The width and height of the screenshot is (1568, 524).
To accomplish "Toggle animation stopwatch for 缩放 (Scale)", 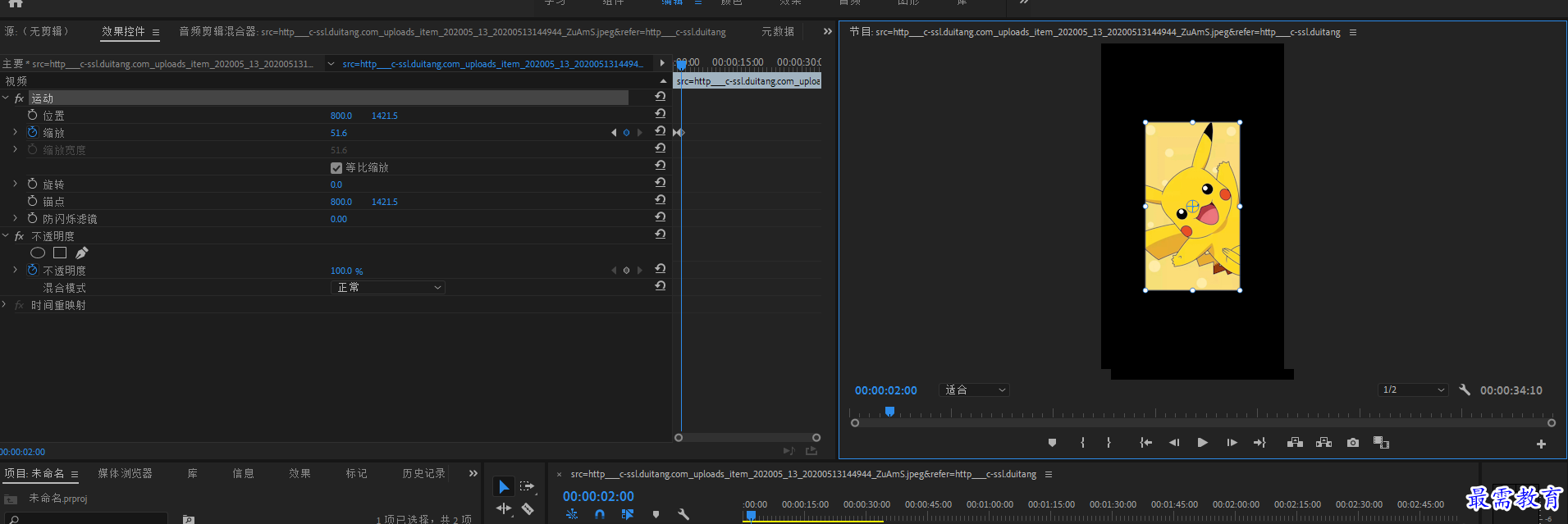I will pos(33,132).
